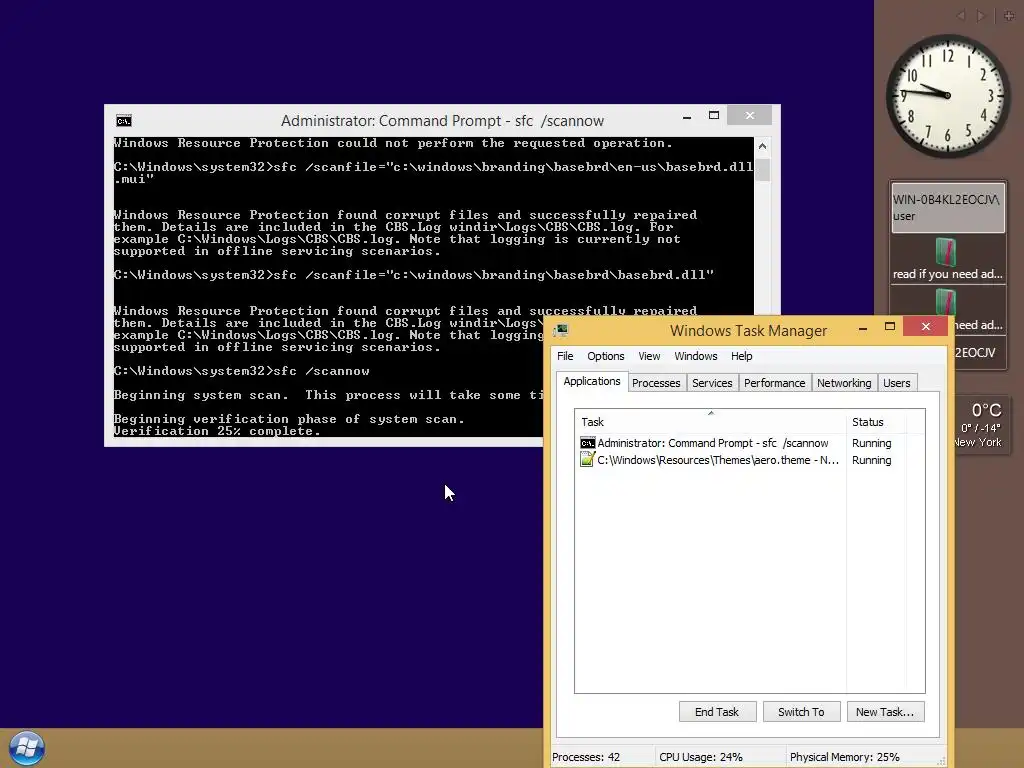Click the CPU Usage: 24% status entry
Viewport: 1024px width, 768px height.
tap(701, 757)
